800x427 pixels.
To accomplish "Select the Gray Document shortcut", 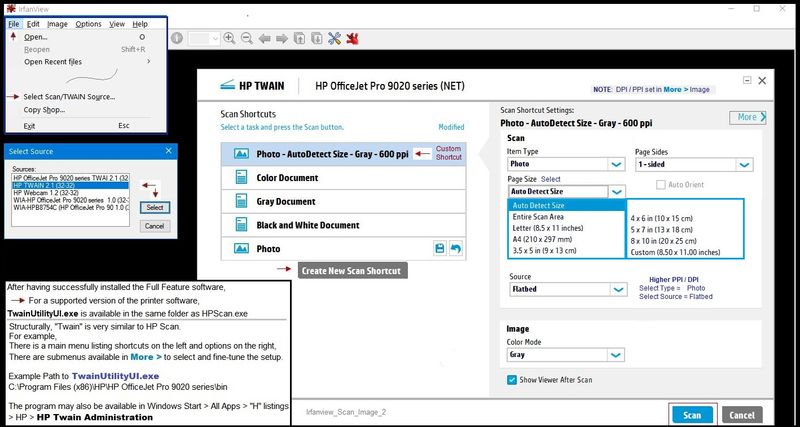I will [x=343, y=202].
